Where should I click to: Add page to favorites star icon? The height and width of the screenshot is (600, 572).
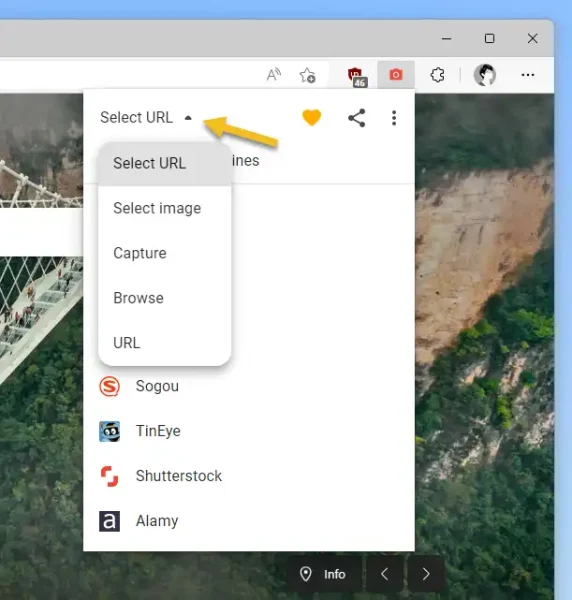(307, 75)
